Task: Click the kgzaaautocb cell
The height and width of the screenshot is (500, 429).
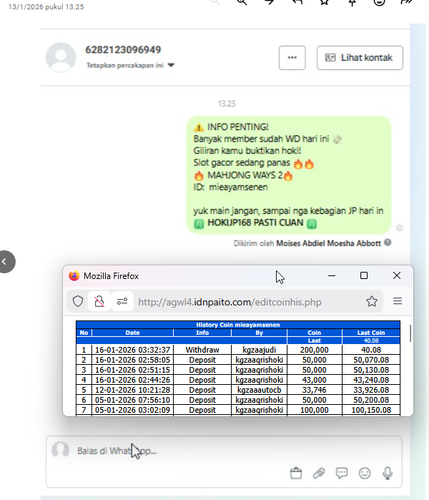Action: point(259,390)
